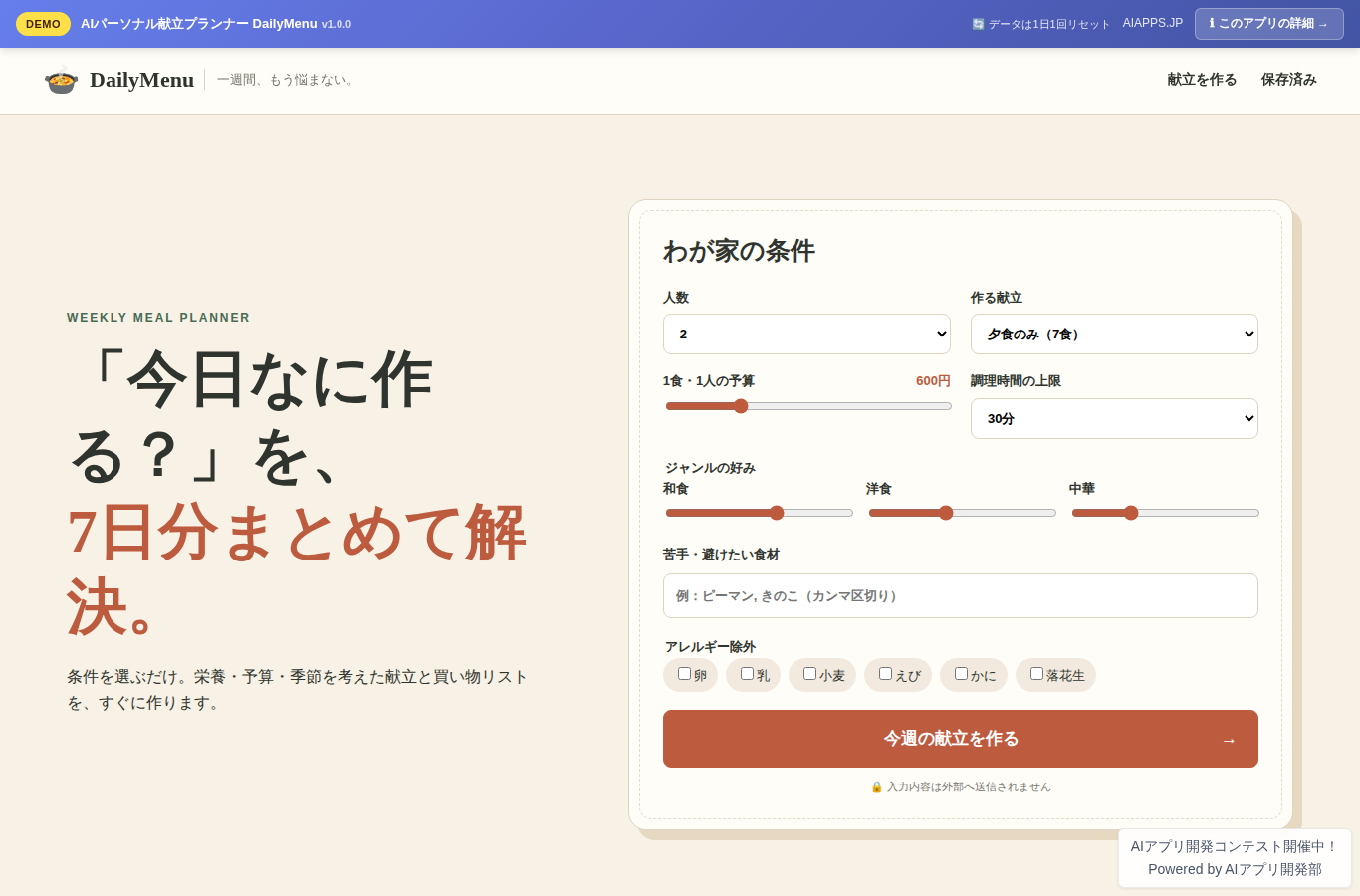Open the 人数 dropdown

coord(806,335)
